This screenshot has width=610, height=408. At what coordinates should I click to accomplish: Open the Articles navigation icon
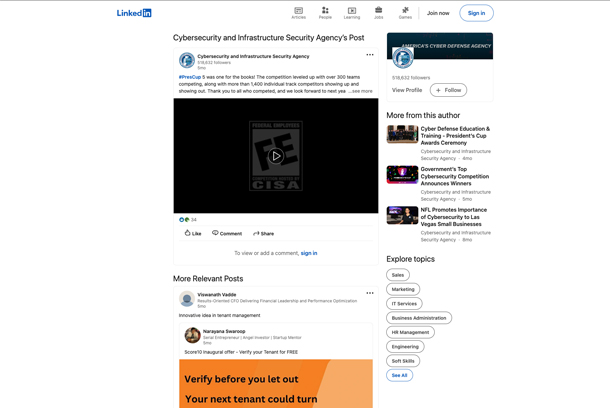coord(298,13)
